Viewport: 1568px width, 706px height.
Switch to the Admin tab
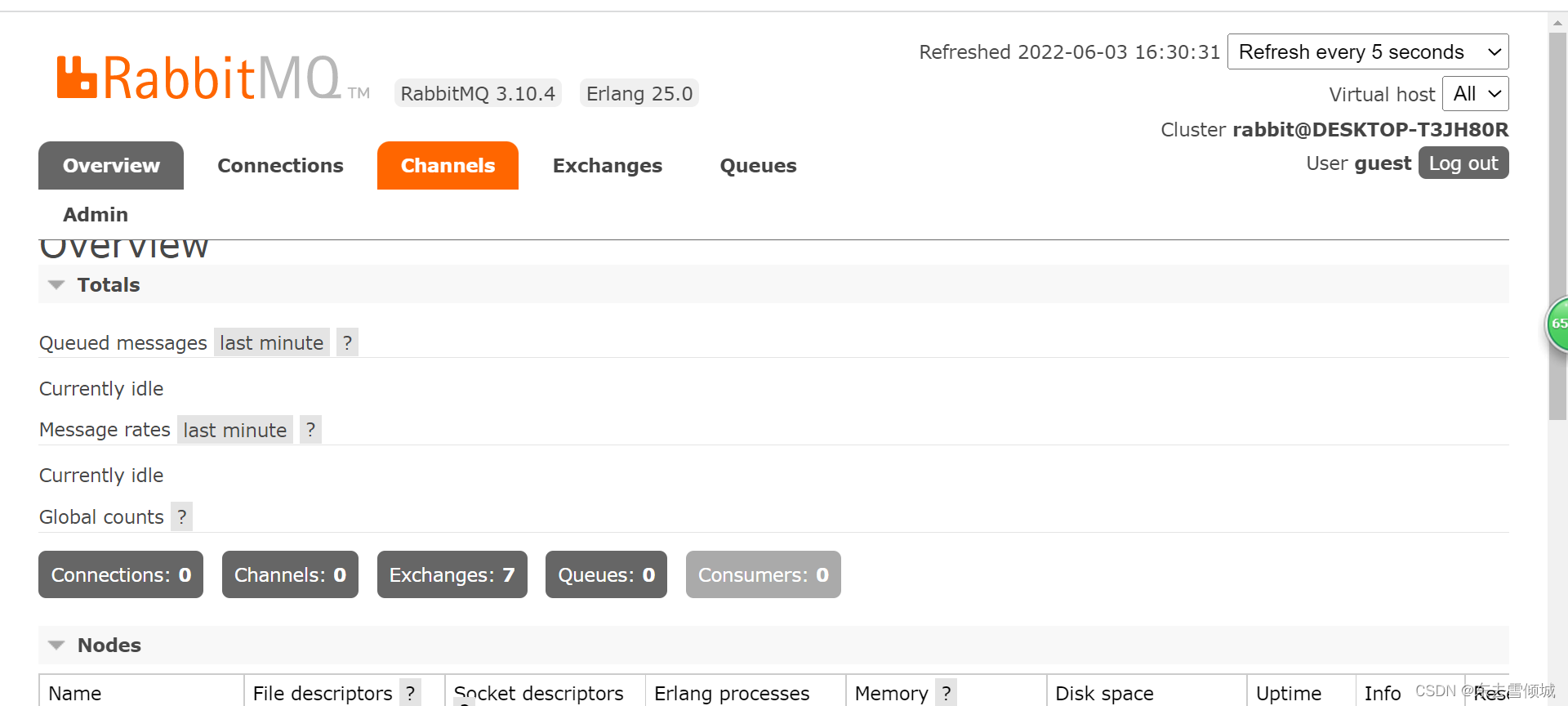tap(96, 214)
